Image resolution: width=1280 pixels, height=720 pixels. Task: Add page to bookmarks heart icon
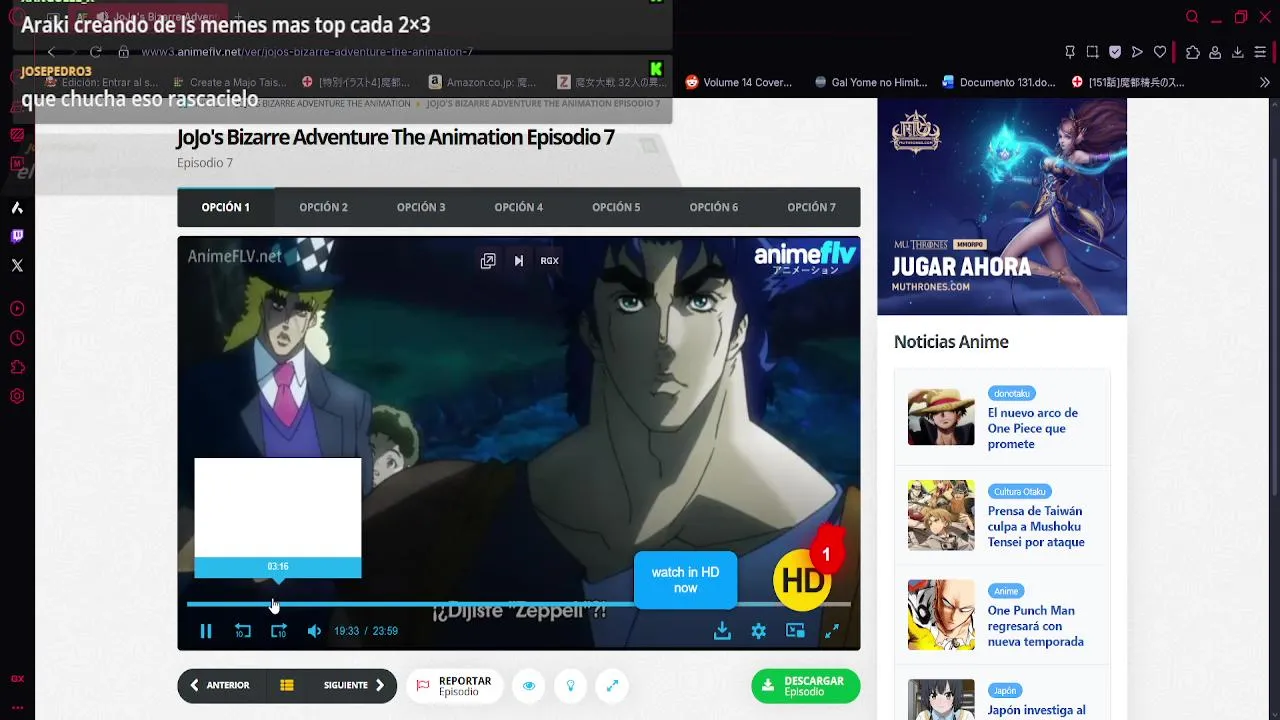[1160, 52]
